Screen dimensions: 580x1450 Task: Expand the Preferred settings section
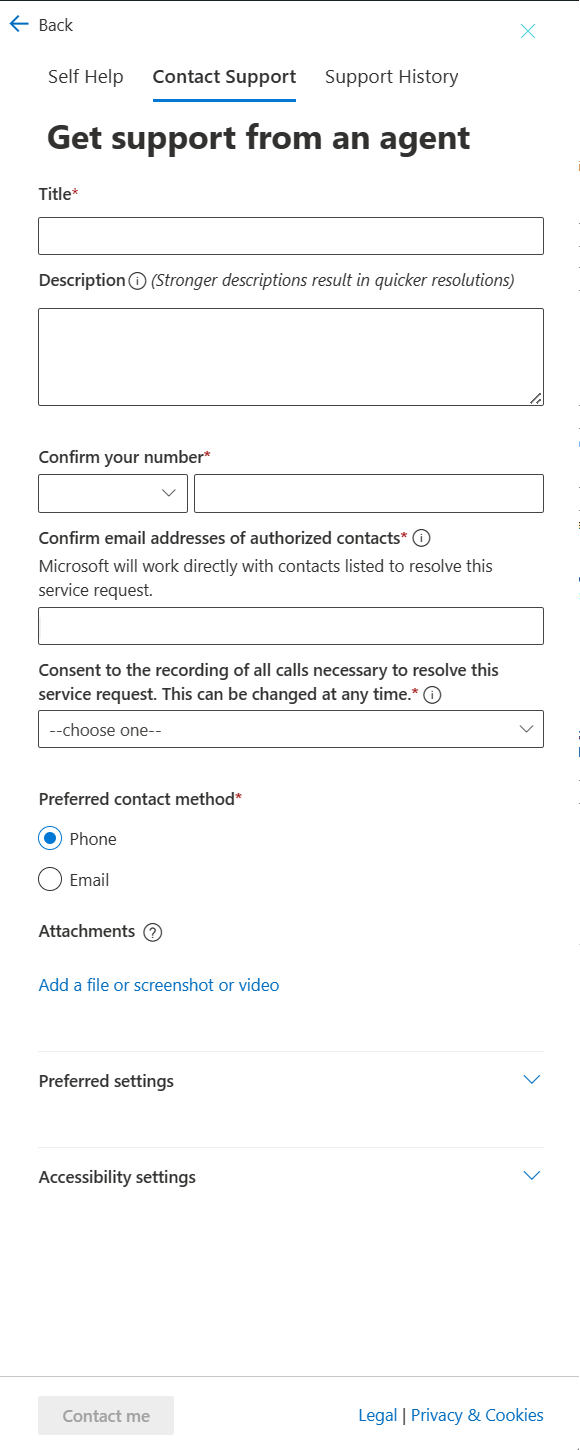pyautogui.click(x=291, y=1081)
